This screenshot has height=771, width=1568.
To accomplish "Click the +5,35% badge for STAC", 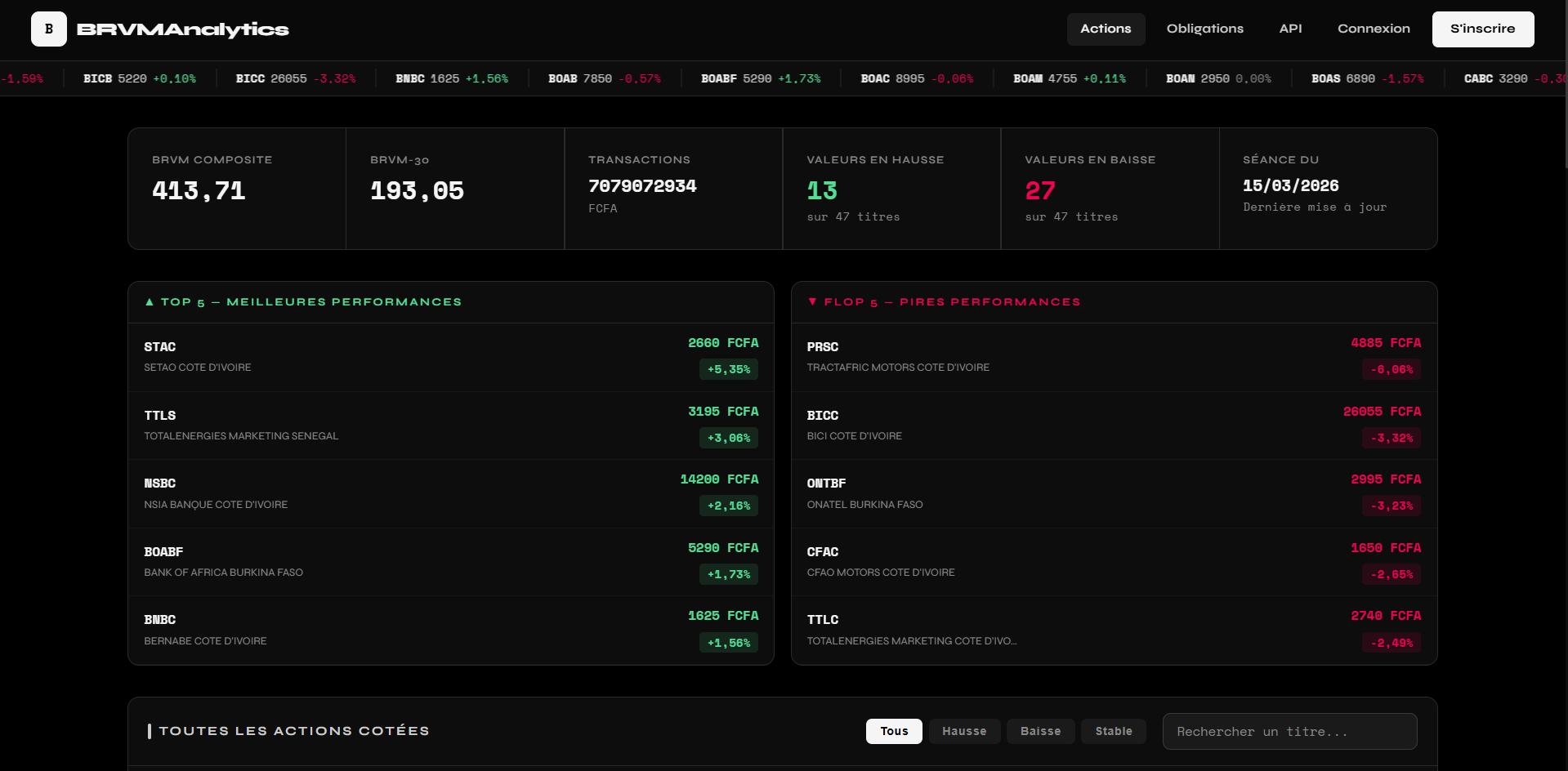I will [x=728, y=370].
